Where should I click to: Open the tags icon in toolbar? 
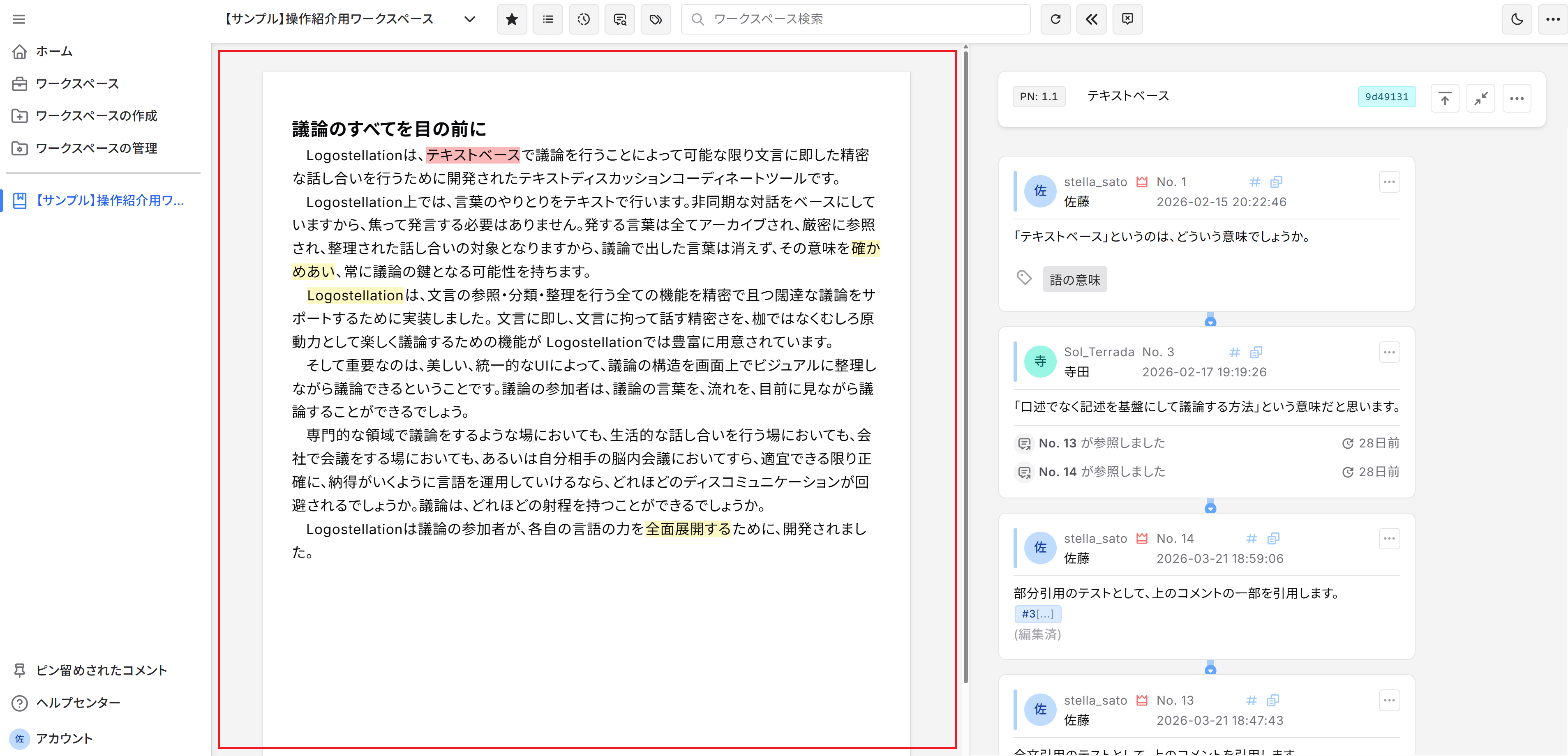pos(656,19)
